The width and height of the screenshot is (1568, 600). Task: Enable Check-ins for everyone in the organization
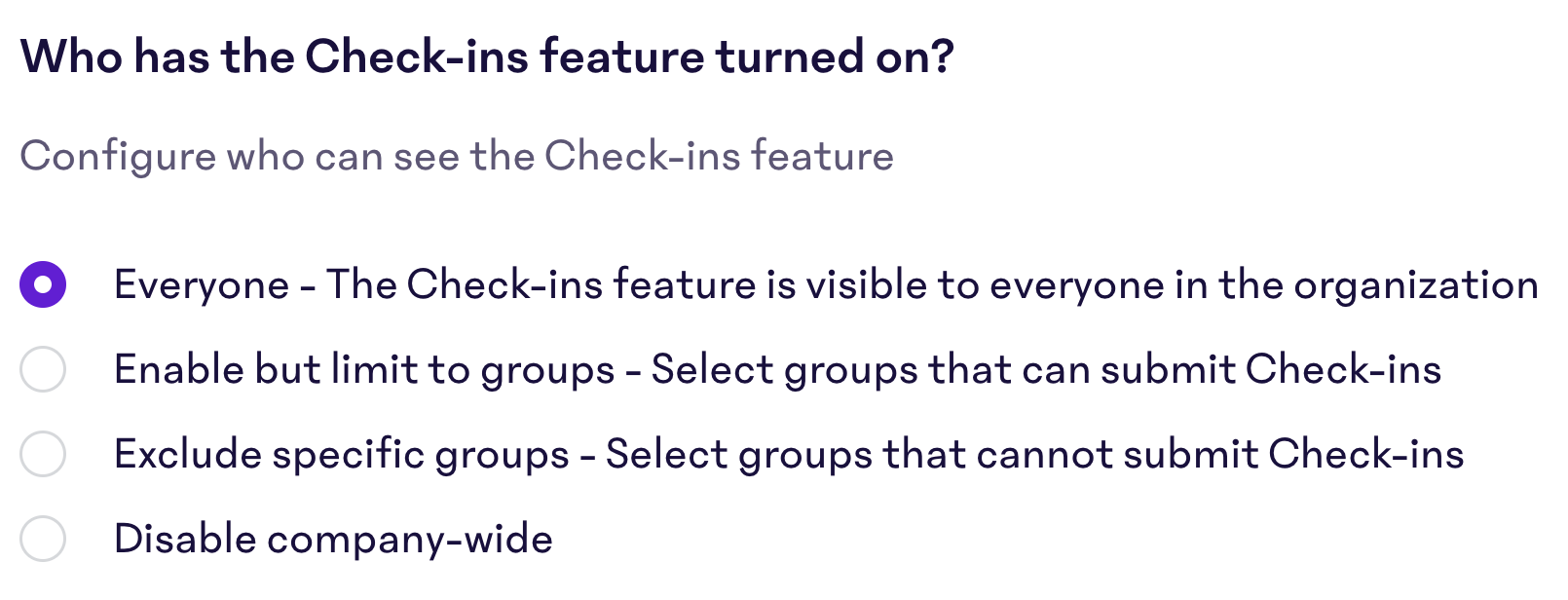(x=43, y=284)
